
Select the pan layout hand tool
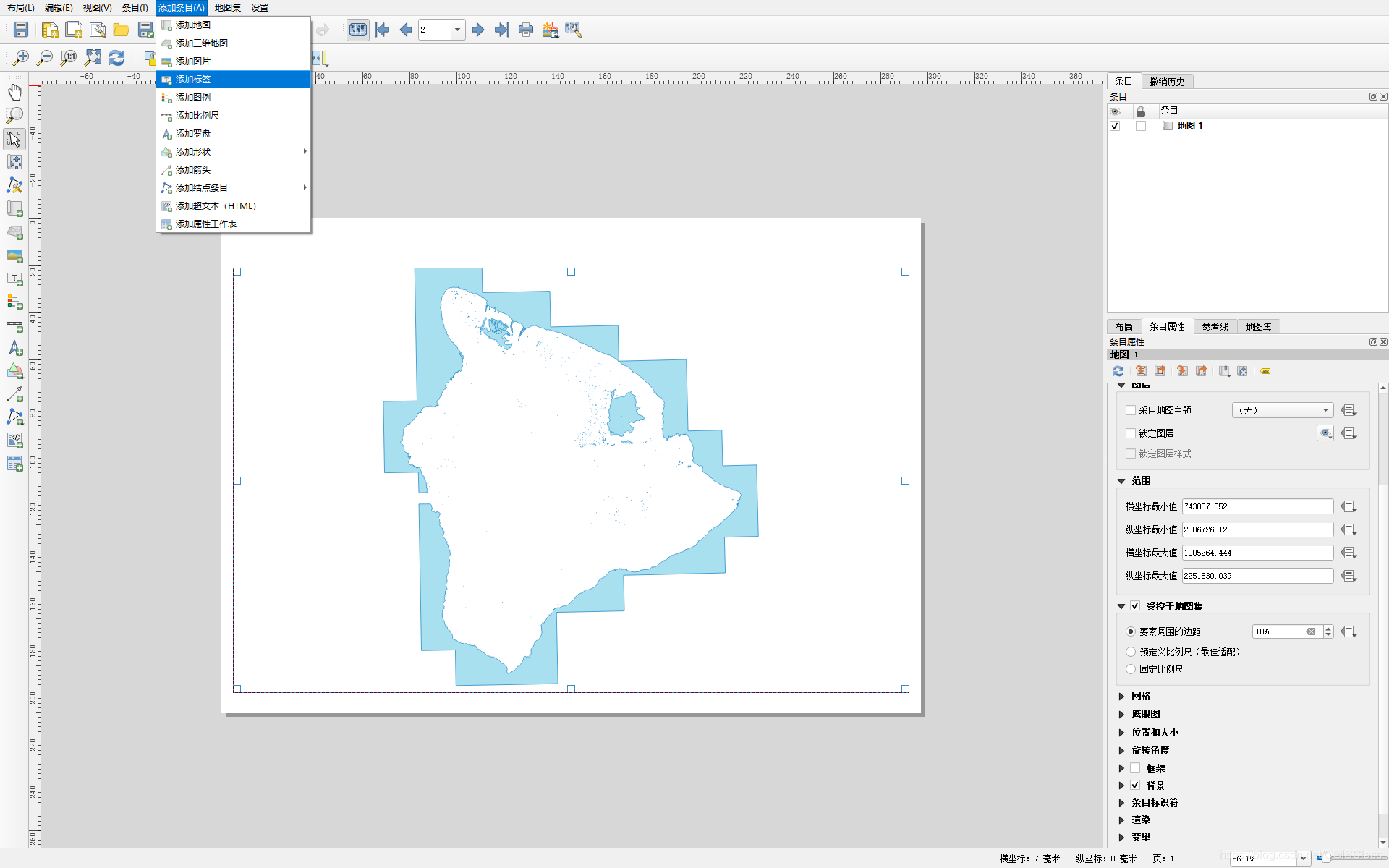pos(14,92)
